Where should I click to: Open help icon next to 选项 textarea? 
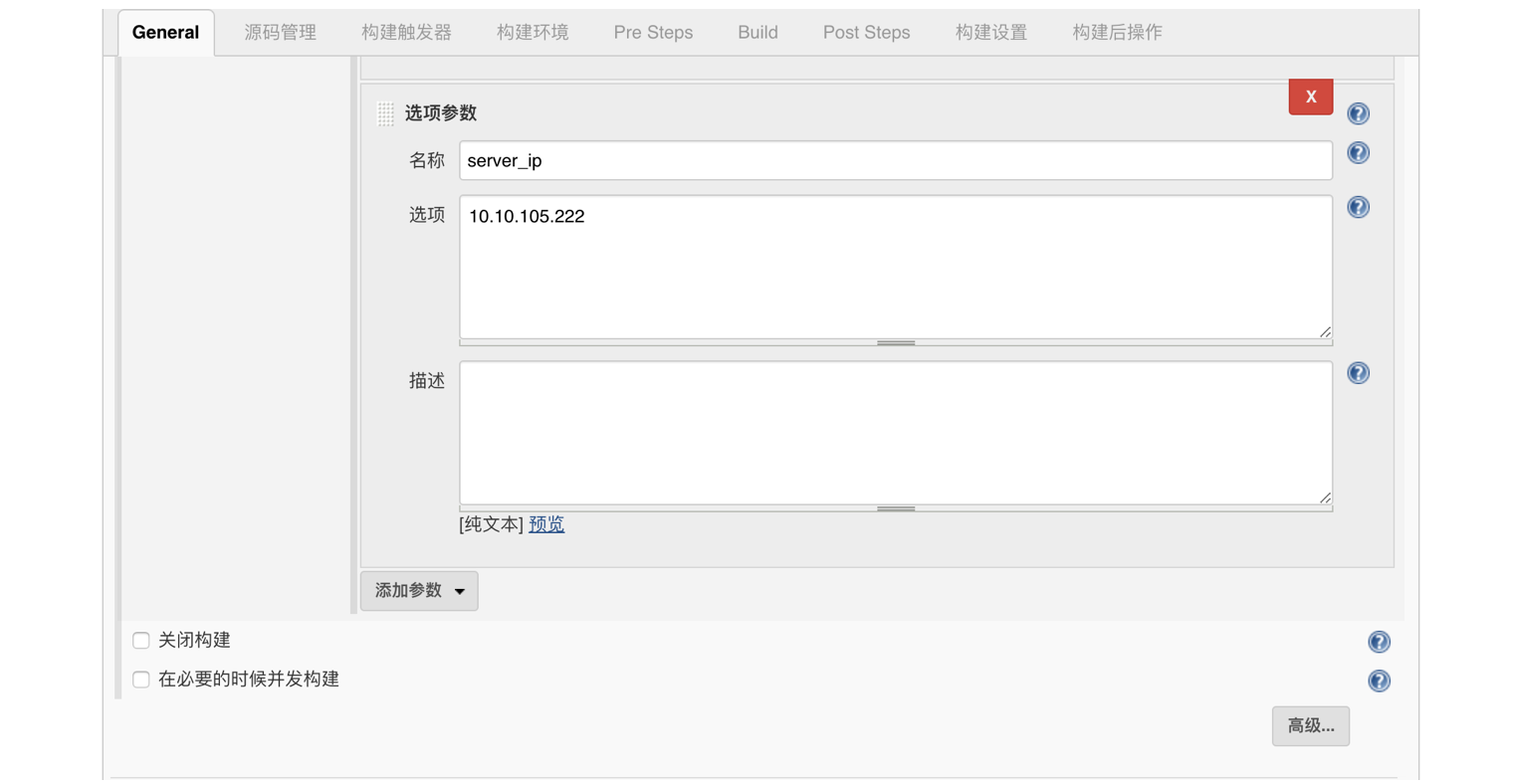pos(1358,207)
